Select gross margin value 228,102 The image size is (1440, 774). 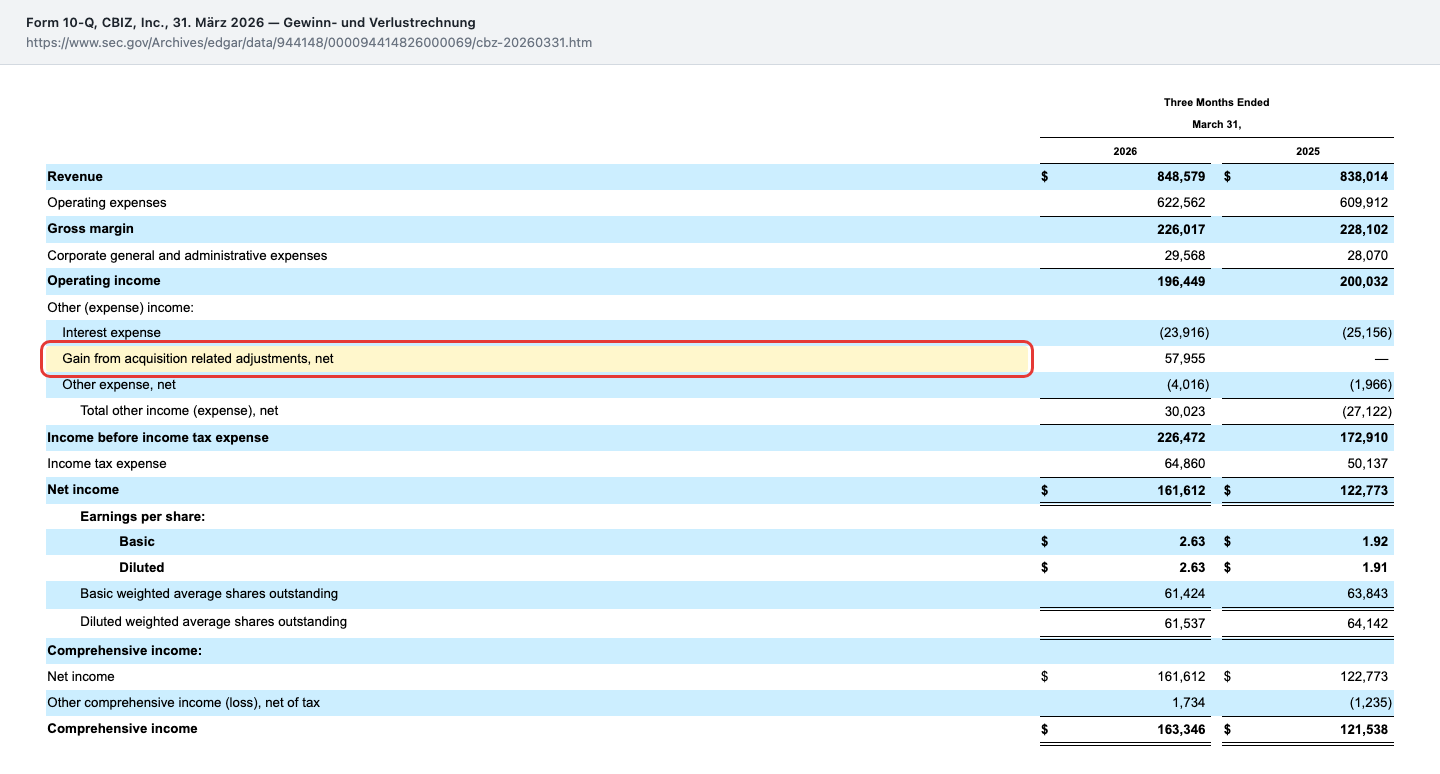(x=1363, y=229)
